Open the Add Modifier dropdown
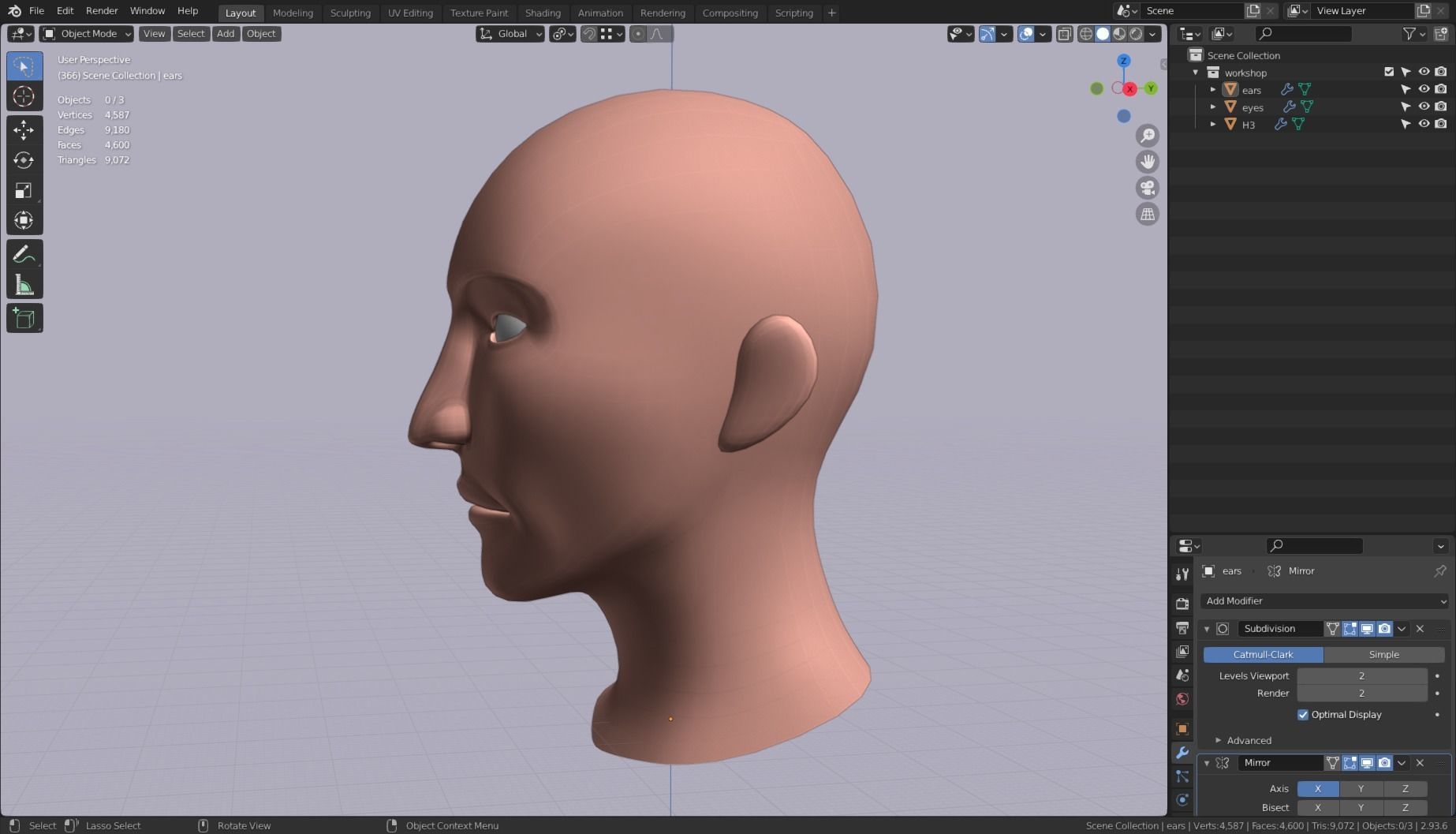This screenshot has width=1456, height=834. (1325, 601)
